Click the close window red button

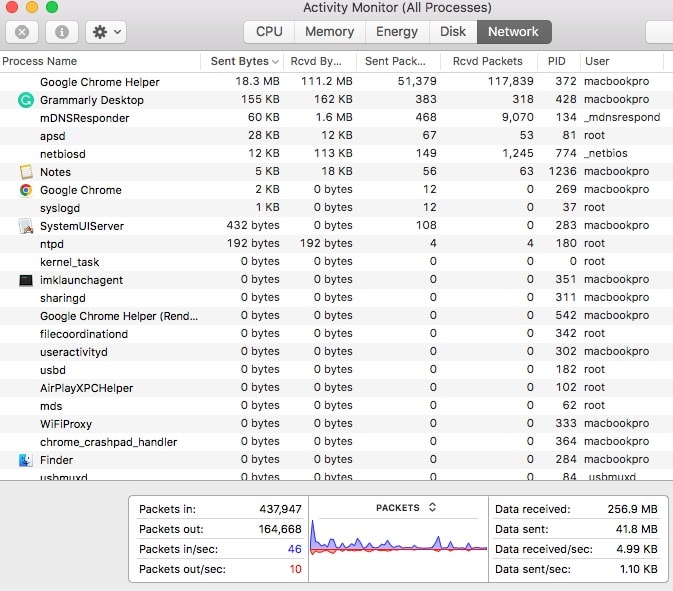12,7
